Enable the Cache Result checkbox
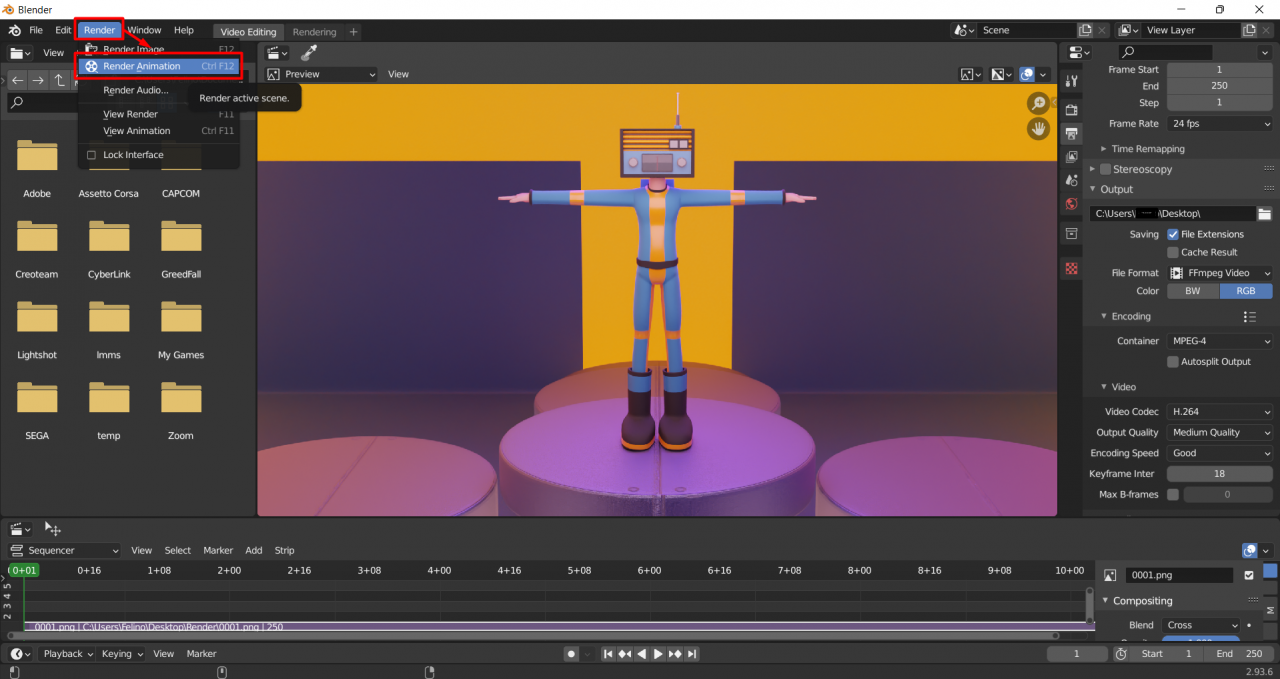1280x679 pixels. click(1173, 252)
